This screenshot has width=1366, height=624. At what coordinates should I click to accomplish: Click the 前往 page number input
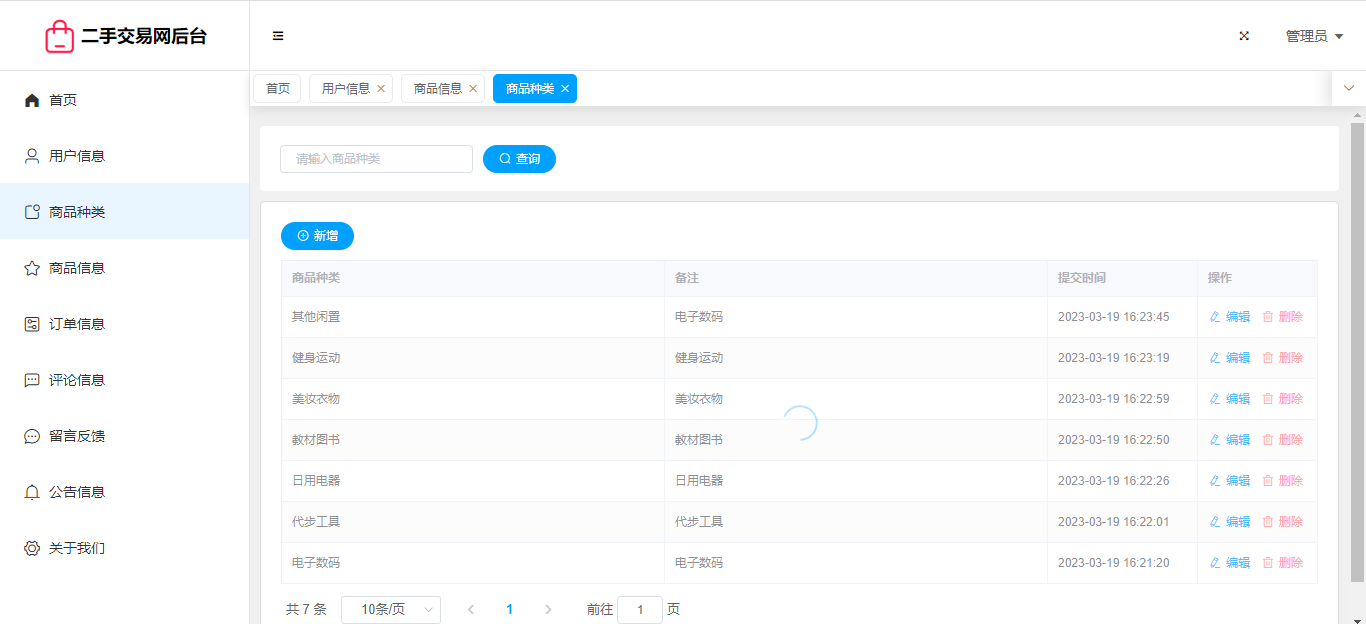(x=640, y=610)
